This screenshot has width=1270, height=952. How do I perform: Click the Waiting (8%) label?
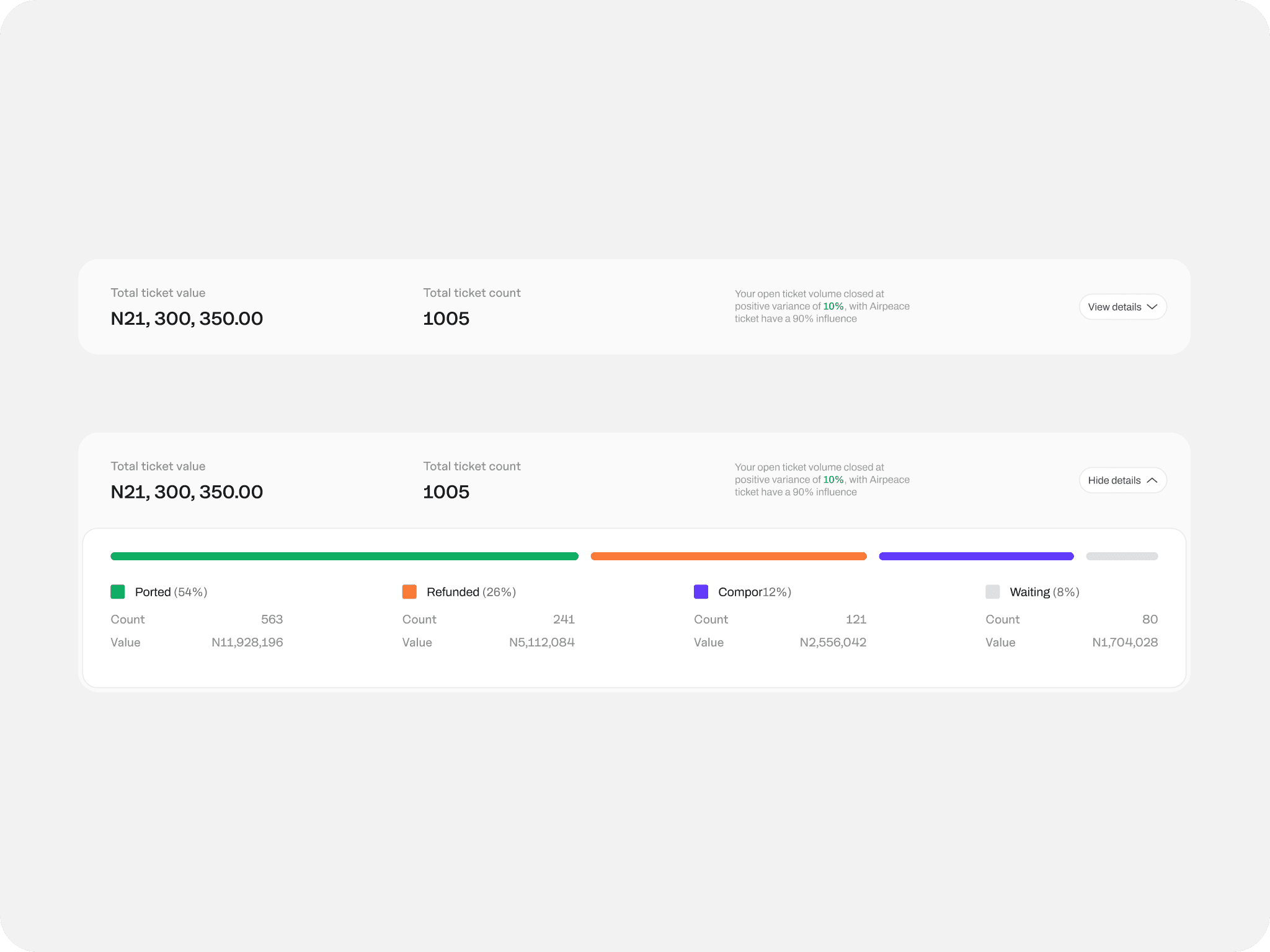[1044, 592]
